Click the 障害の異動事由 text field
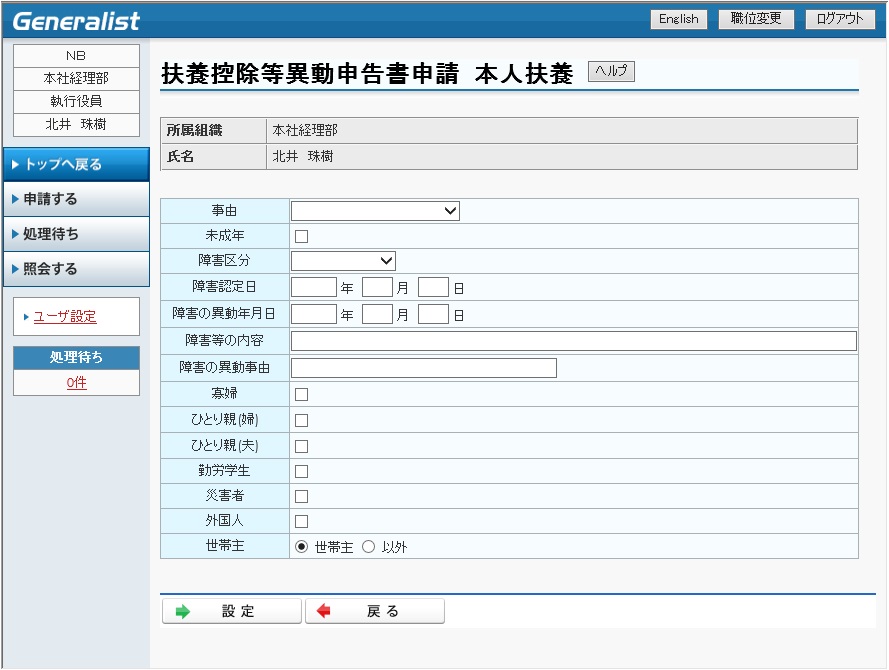This screenshot has height=670, width=889. [x=424, y=368]
